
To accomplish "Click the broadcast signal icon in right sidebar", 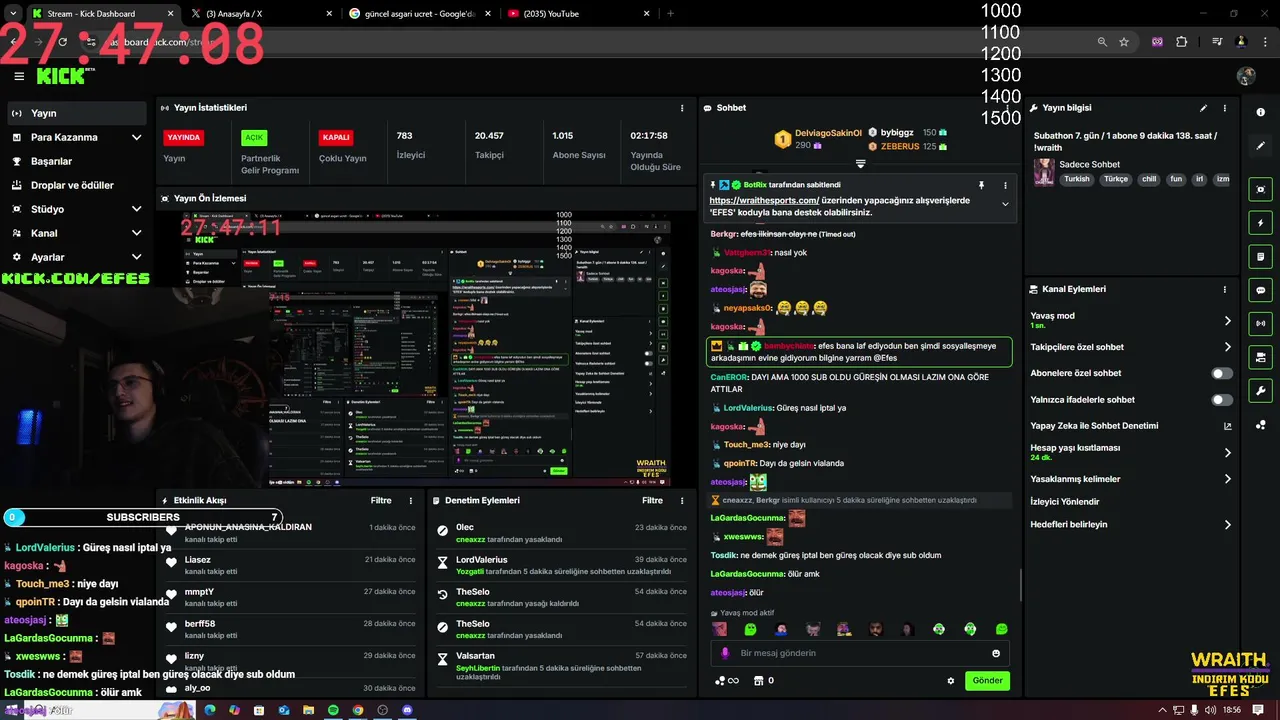I will [1261, 323].
